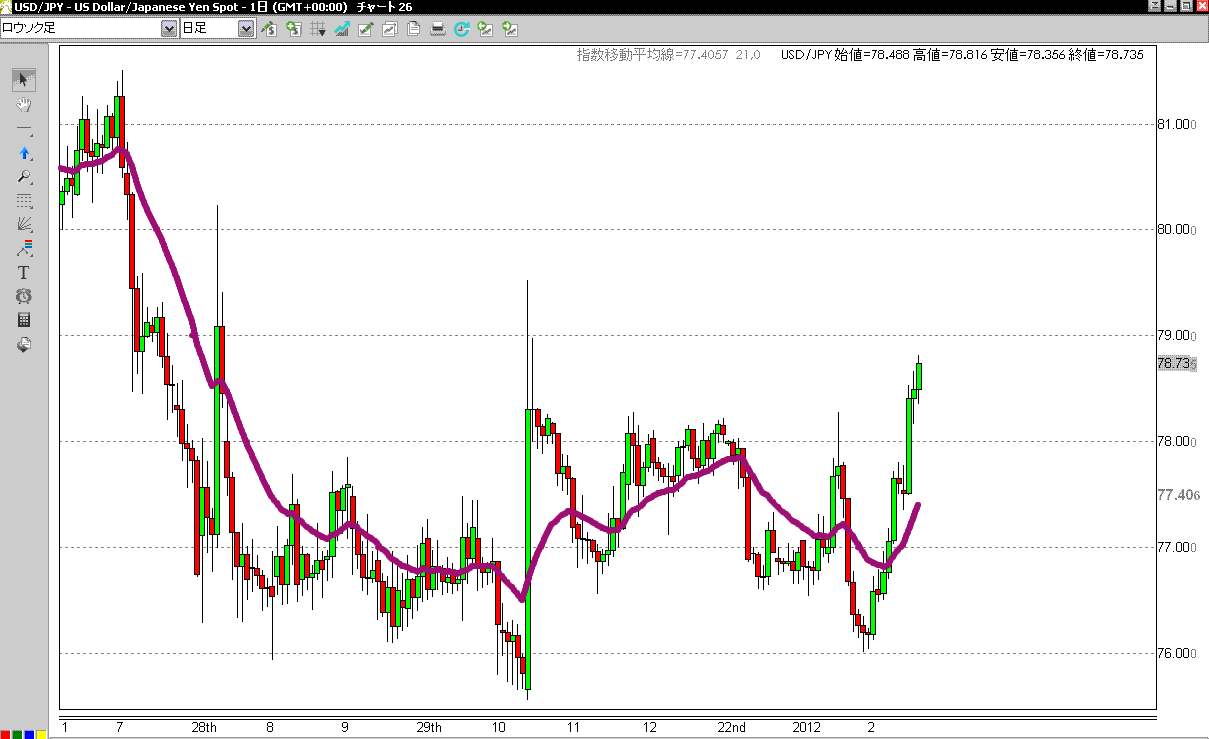Activate the hand pan tool
Image resolution: width=1209 pixels, height=739 pixels.
pos(24,105)
